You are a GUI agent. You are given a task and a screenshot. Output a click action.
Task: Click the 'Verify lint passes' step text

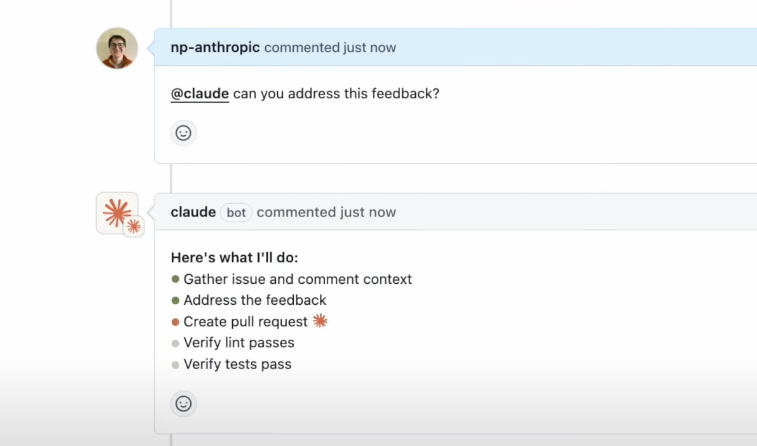(239, 343)
